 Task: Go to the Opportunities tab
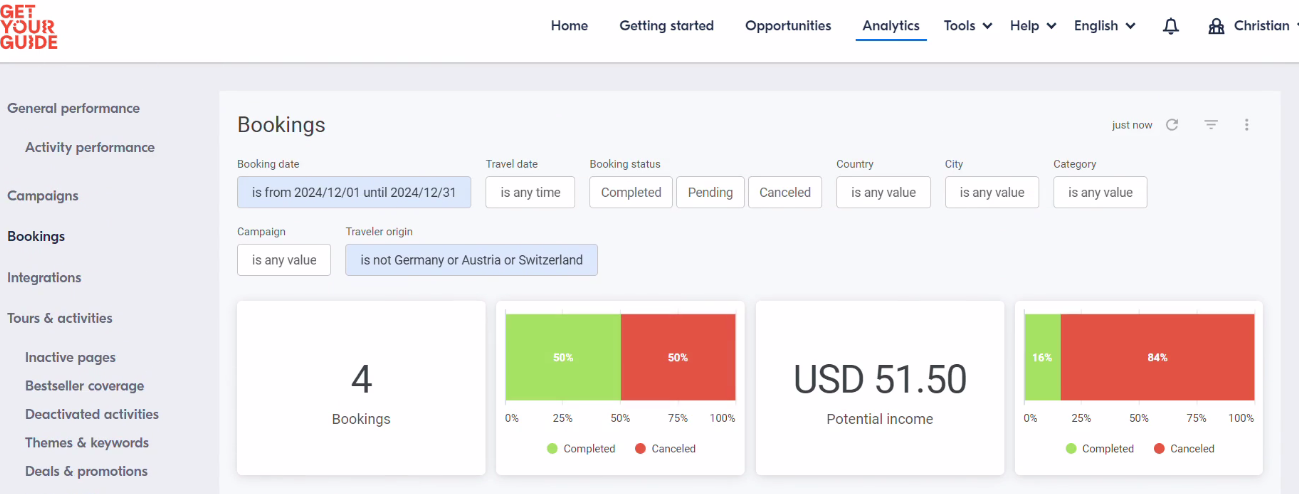click(x=788, y=26)
